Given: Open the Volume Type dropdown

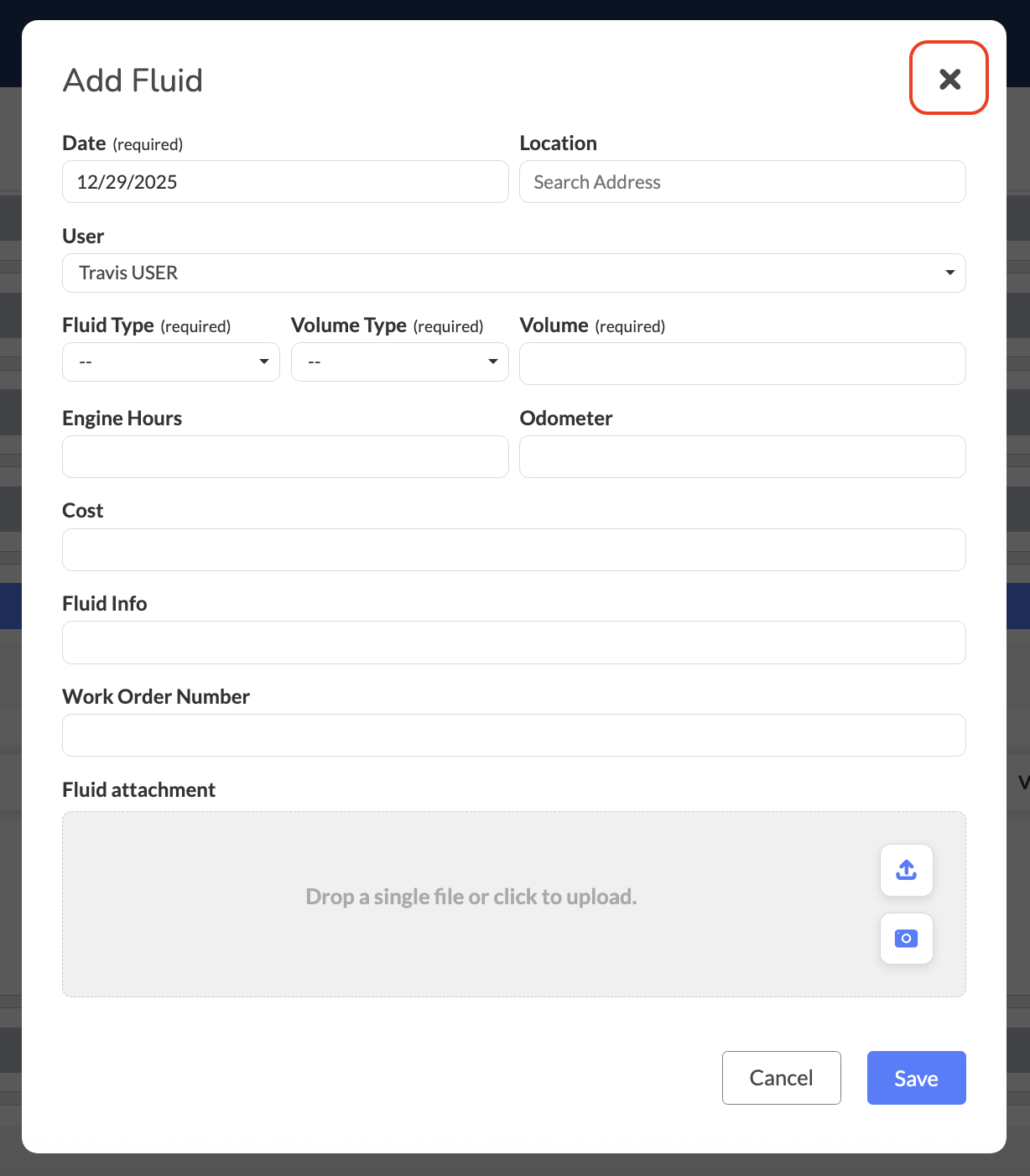Looking at the screenshot, I should coord(399,362).
